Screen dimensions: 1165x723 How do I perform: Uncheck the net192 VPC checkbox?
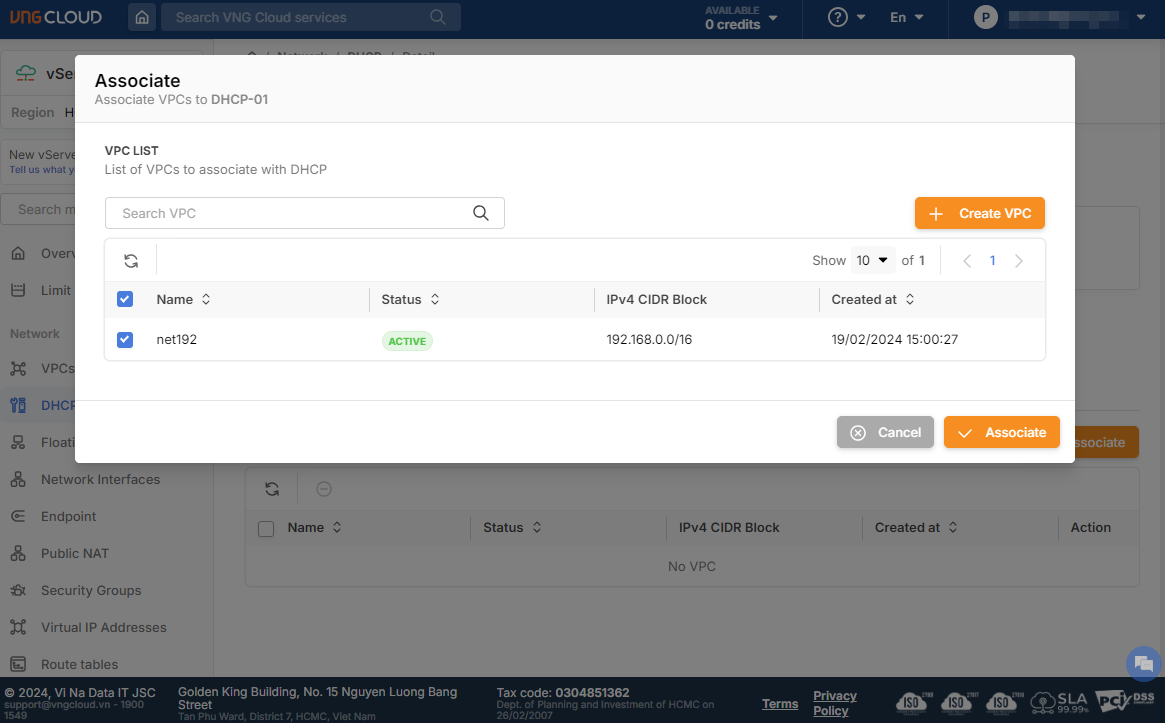[125, 340]
